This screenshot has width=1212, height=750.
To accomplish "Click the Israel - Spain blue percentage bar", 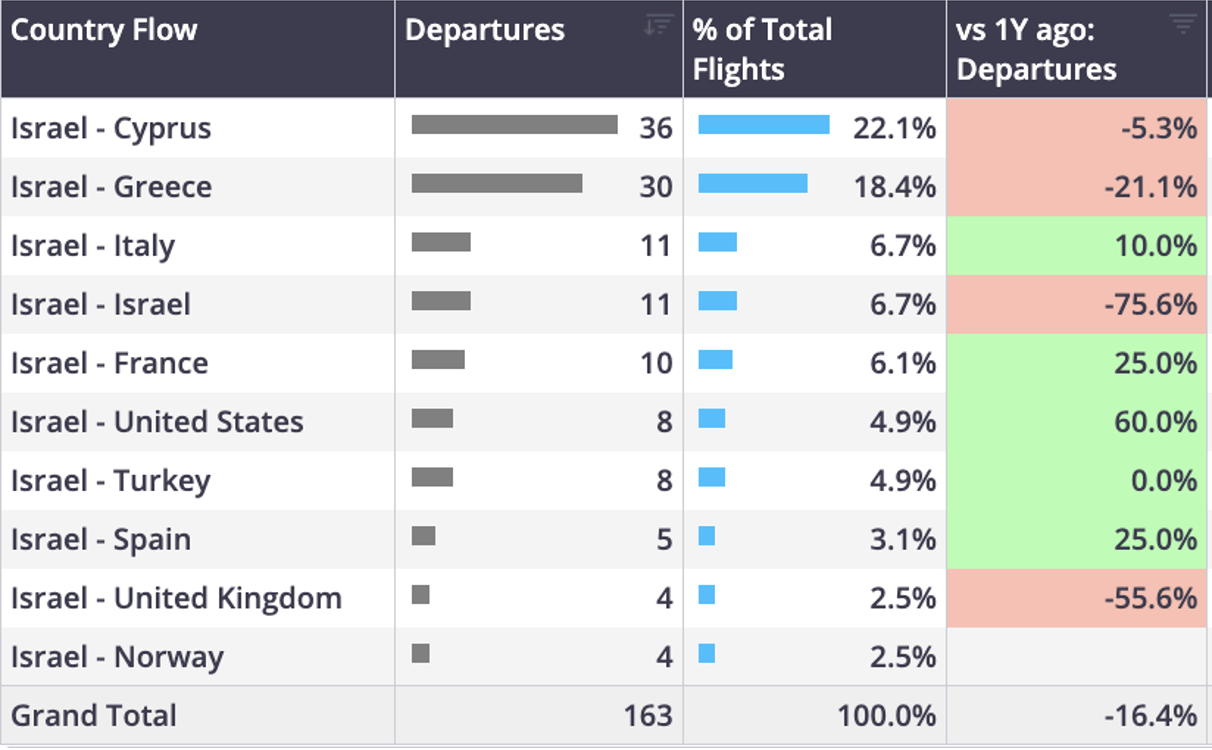I will pos(707,537).
